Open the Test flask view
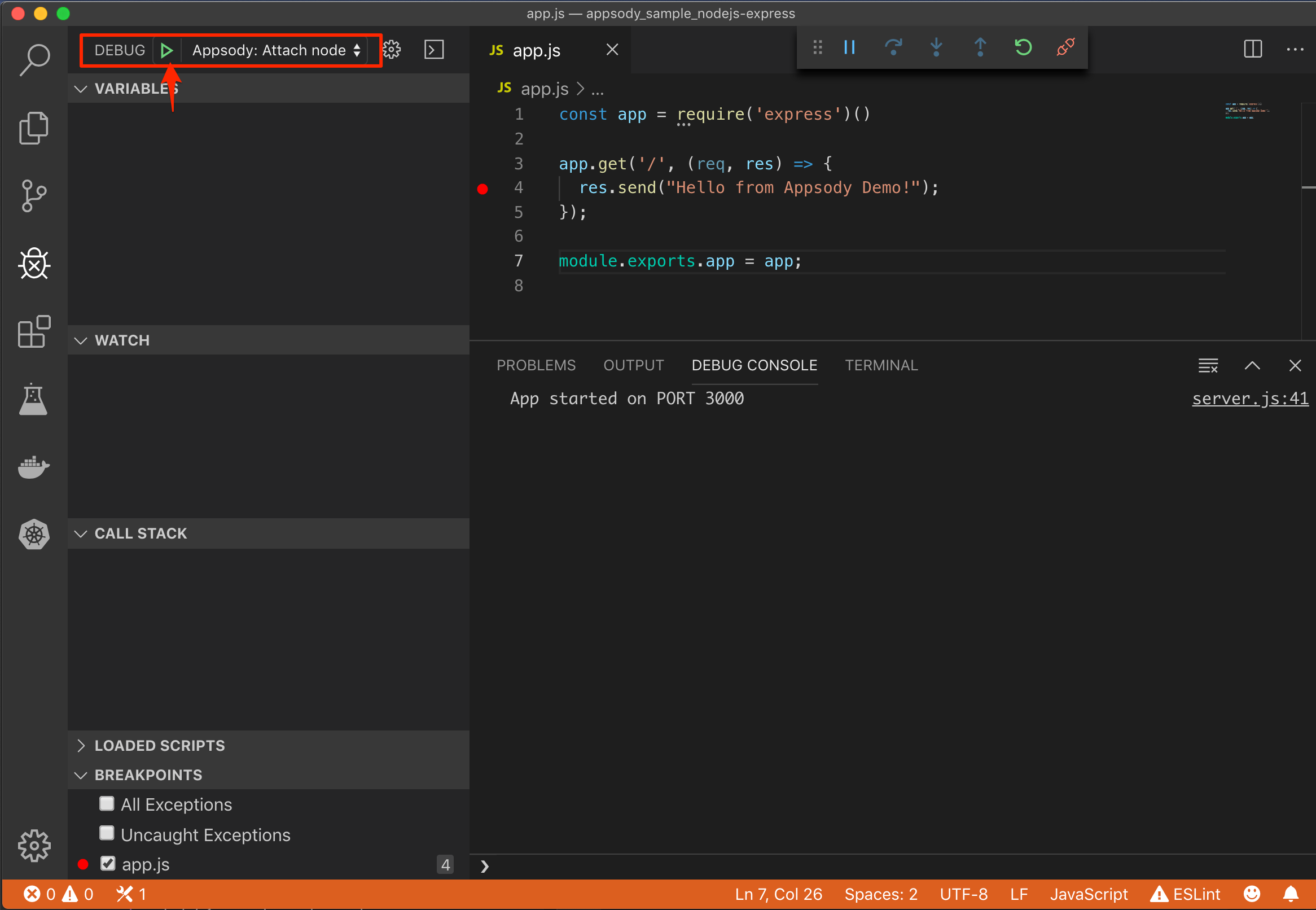 pyautogui.click(x=33, y=399)
